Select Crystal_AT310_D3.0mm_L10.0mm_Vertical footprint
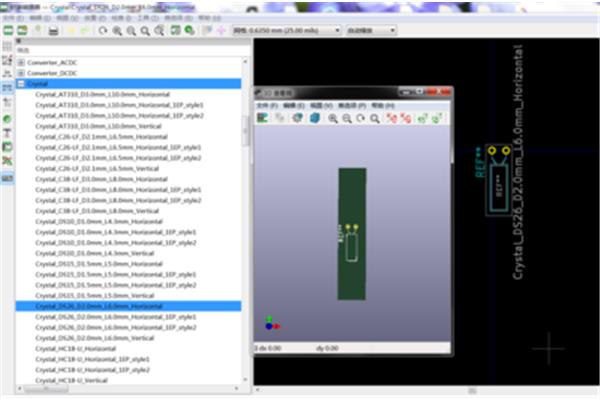Viewport: 600px width, 400px height. click(x=98, y=126)
